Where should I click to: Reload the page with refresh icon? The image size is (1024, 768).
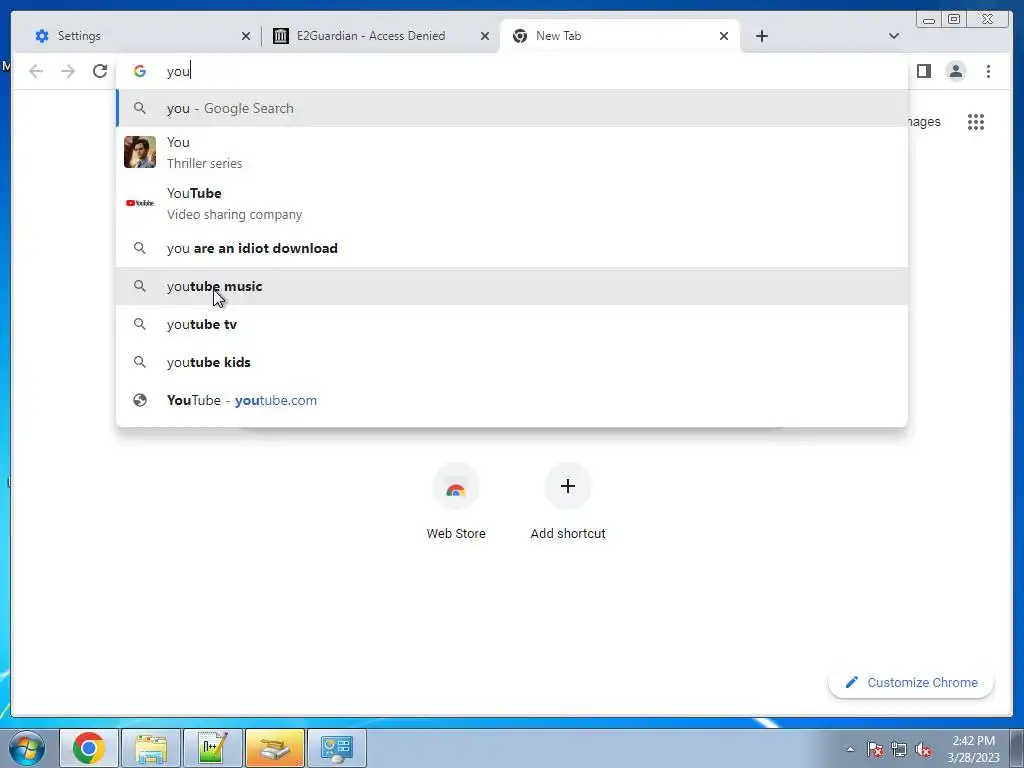click(100, 71)
